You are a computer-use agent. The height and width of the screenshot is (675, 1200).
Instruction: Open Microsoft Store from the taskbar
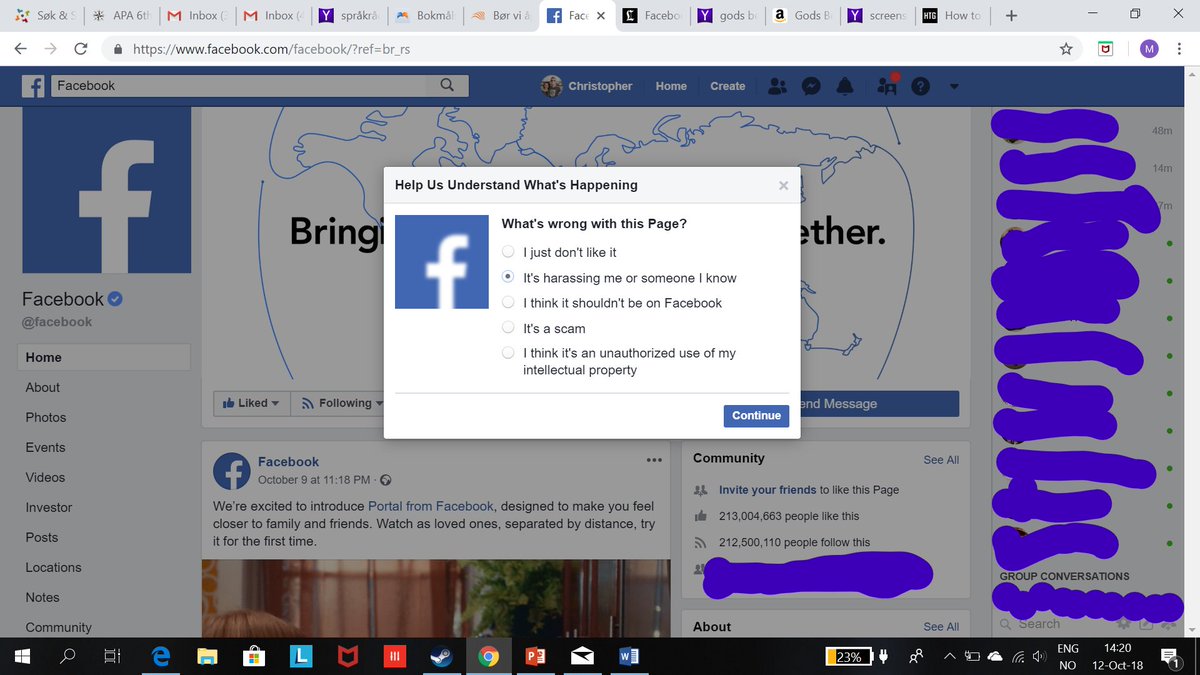point(254,656)
